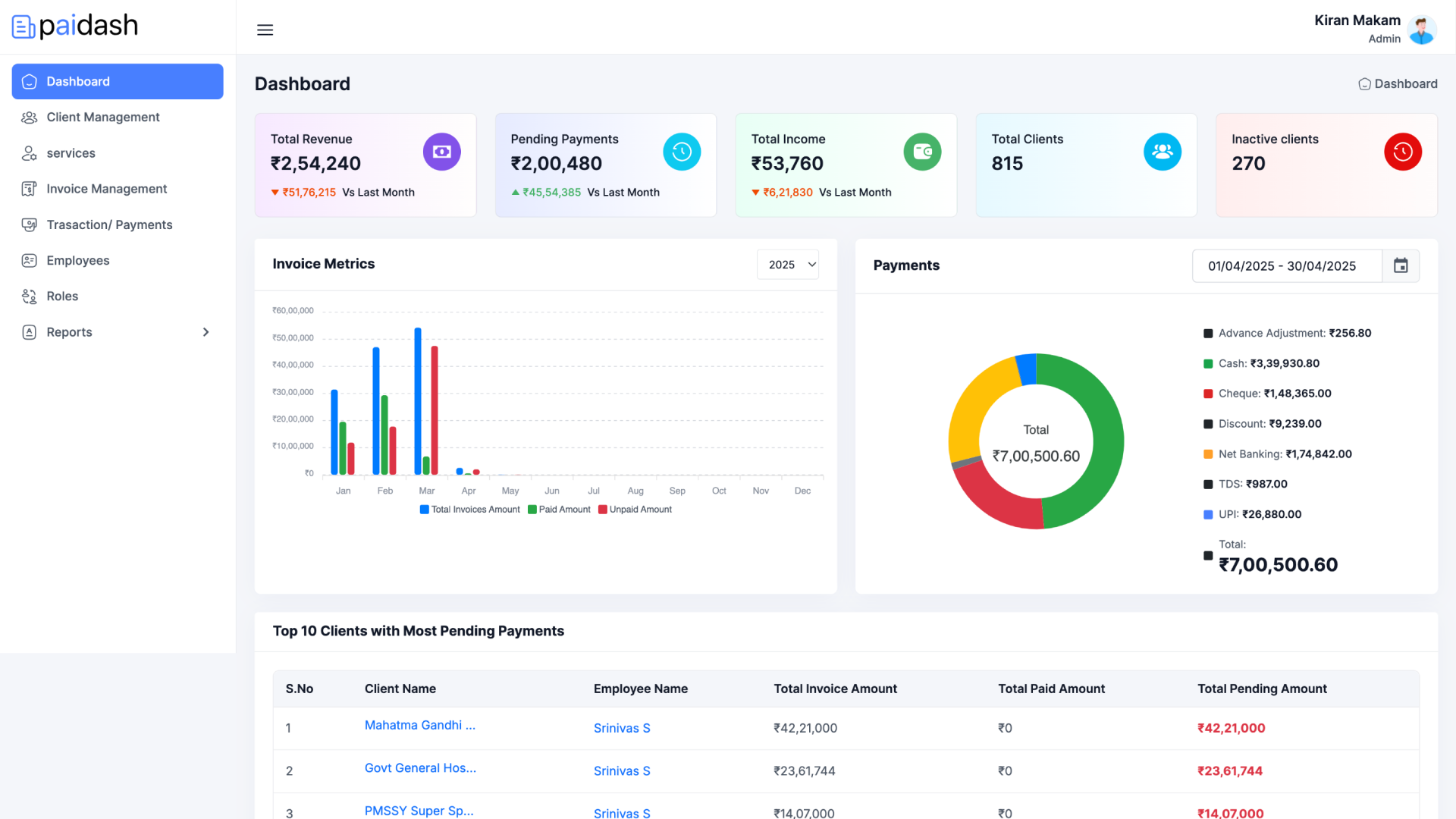The height and width of the screenshot is (819, 1456).
Task: Open Trasaction/ Payments page
Action: tap(118, 224)
